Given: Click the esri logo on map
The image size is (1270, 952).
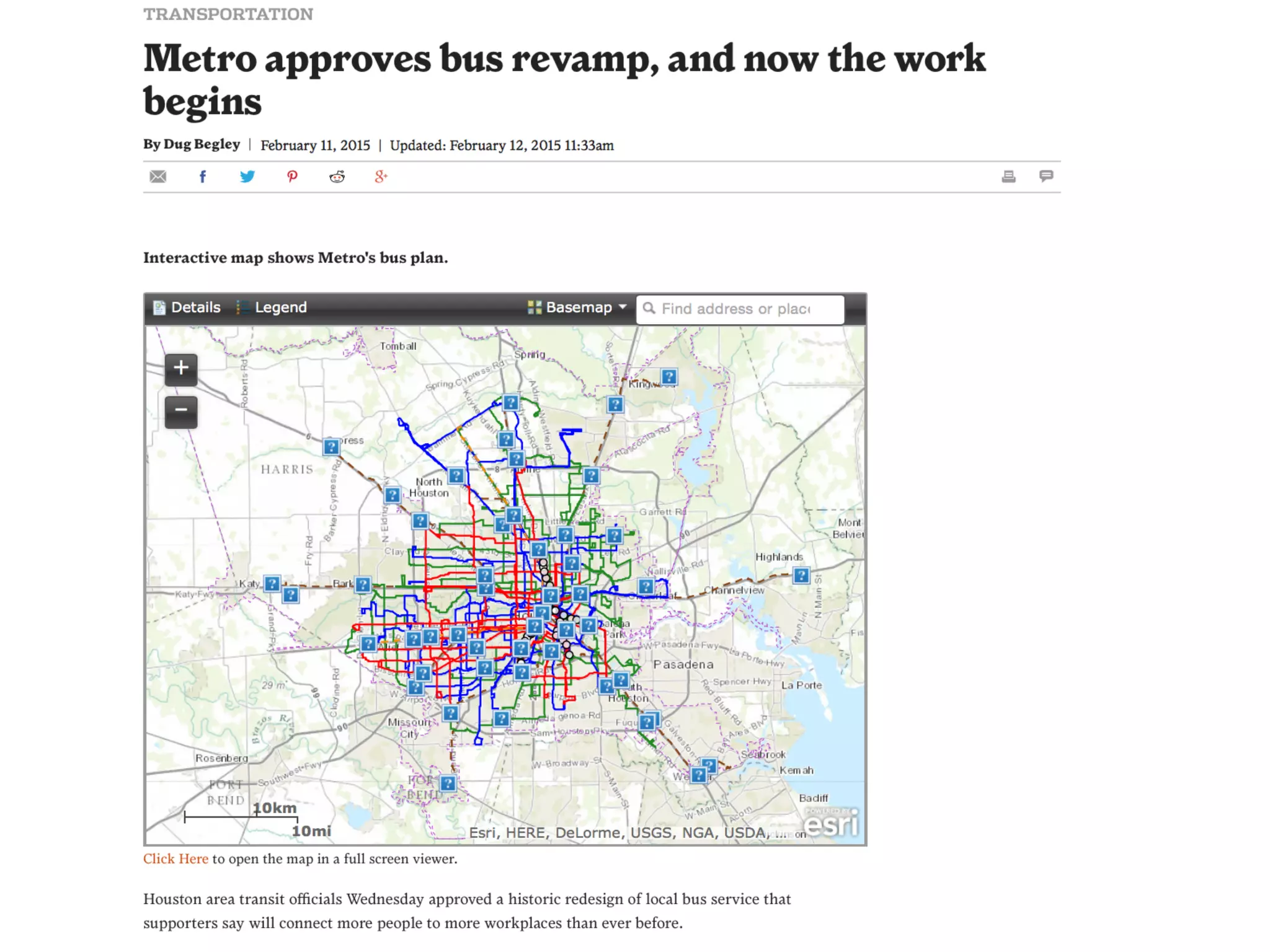Looking at the screenshot, I should [832, 824].
